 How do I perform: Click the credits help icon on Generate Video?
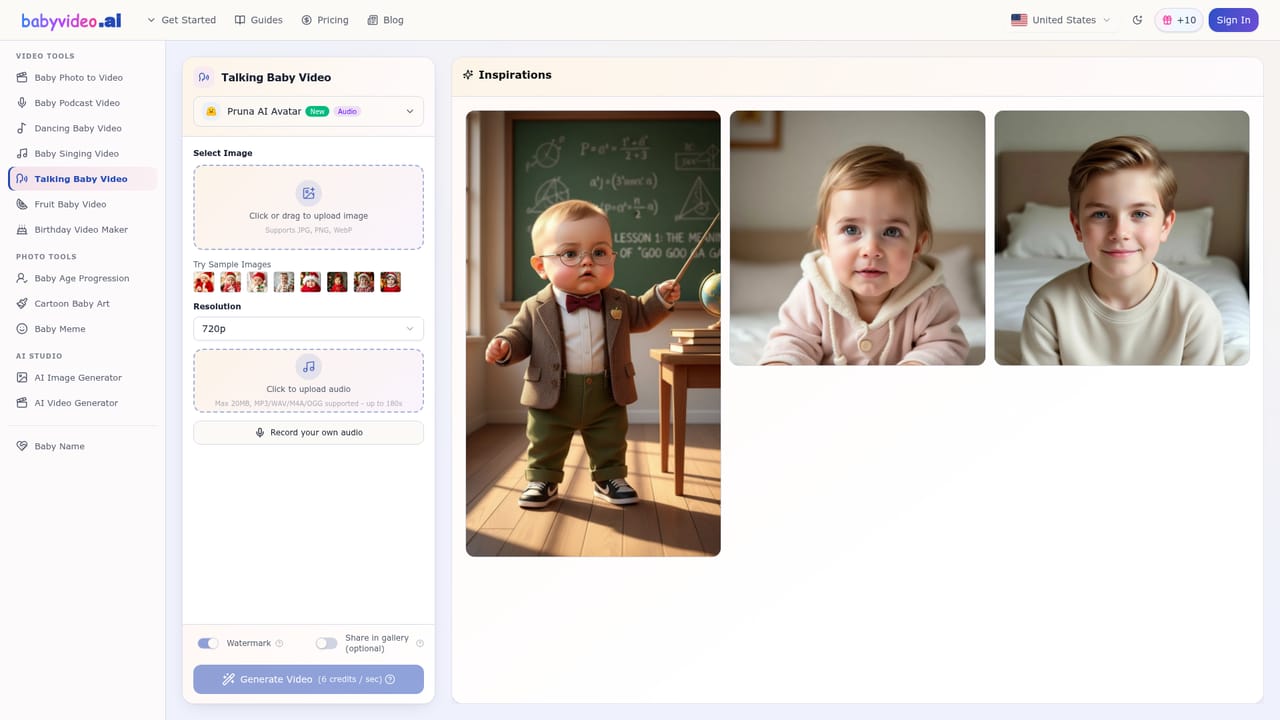click(x=390, y=679)
